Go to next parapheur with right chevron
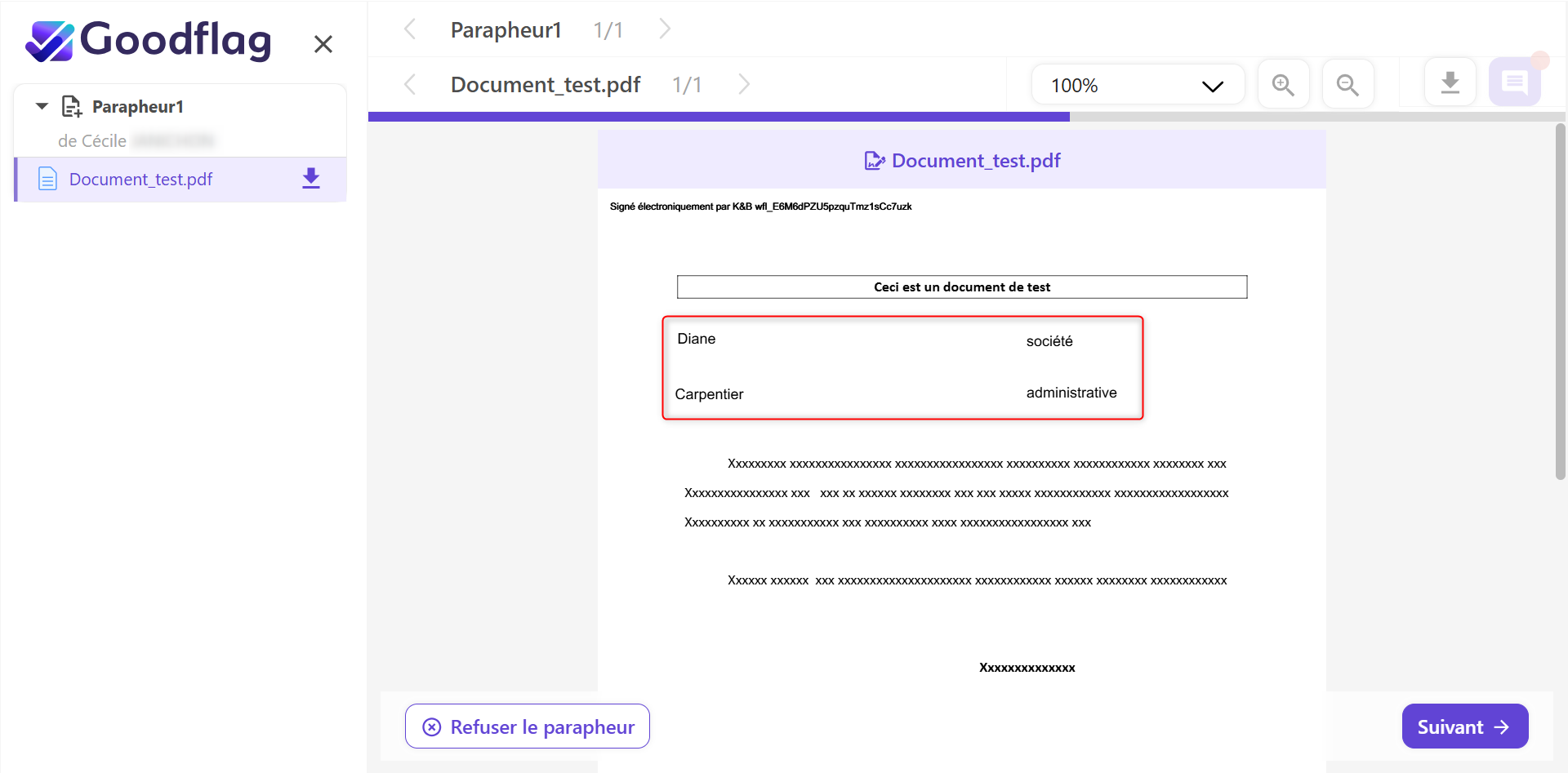This screenshot has height=773, width=1568. tap(665, 29)
